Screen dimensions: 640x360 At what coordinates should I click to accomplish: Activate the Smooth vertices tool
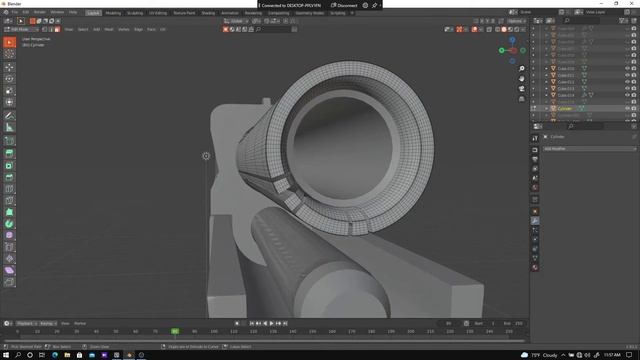click(x=9, y=236)
